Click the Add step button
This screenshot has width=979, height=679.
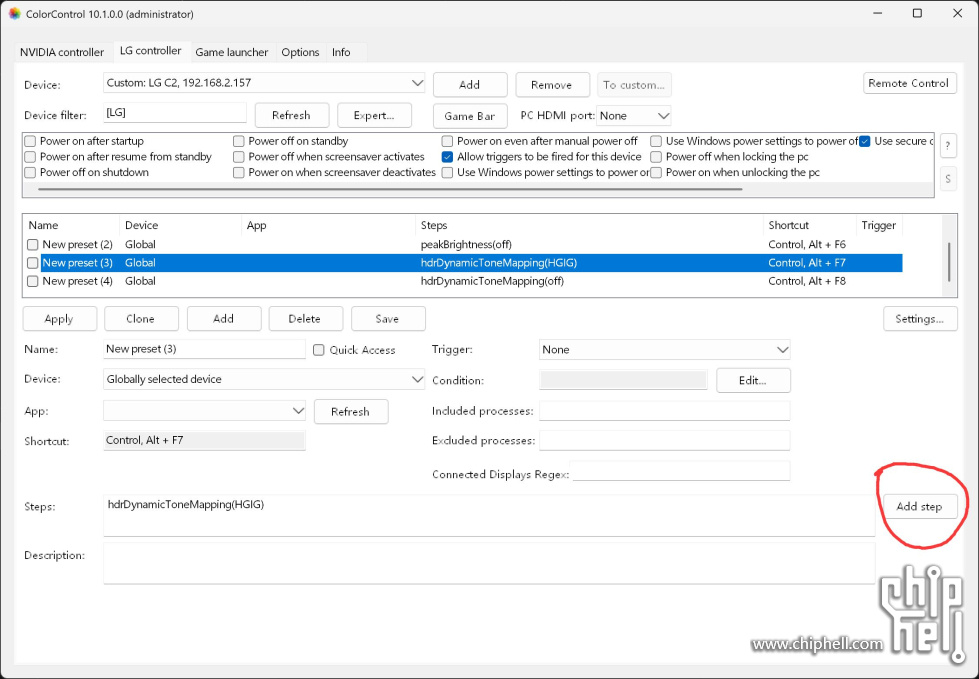tap(920, 507)
